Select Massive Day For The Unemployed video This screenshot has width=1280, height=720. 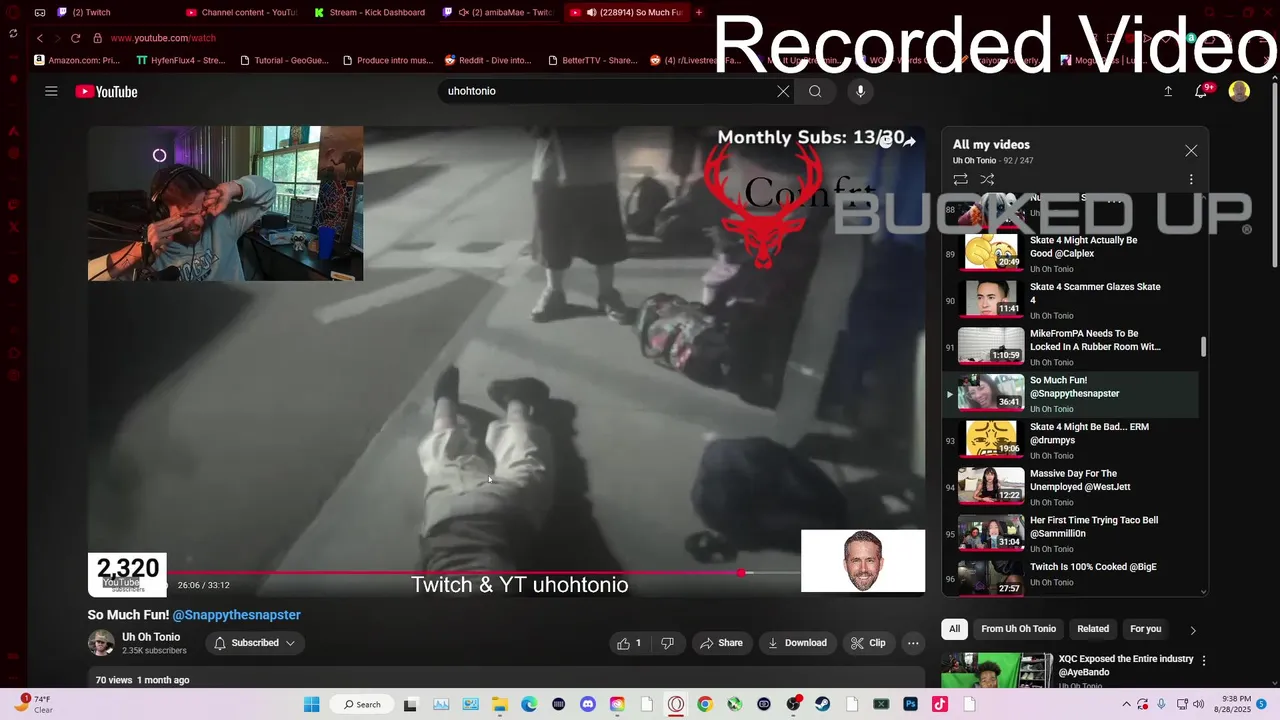tap(1070, 487)
